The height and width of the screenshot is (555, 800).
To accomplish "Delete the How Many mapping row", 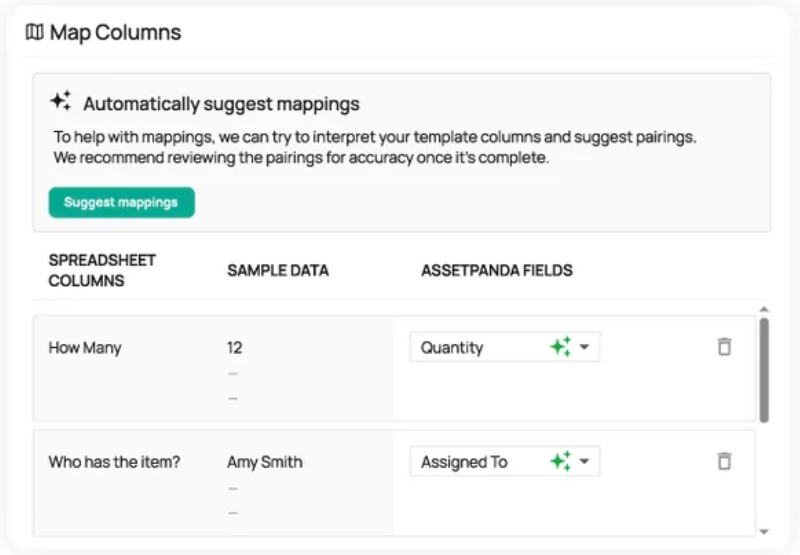I will click(725, 347).
